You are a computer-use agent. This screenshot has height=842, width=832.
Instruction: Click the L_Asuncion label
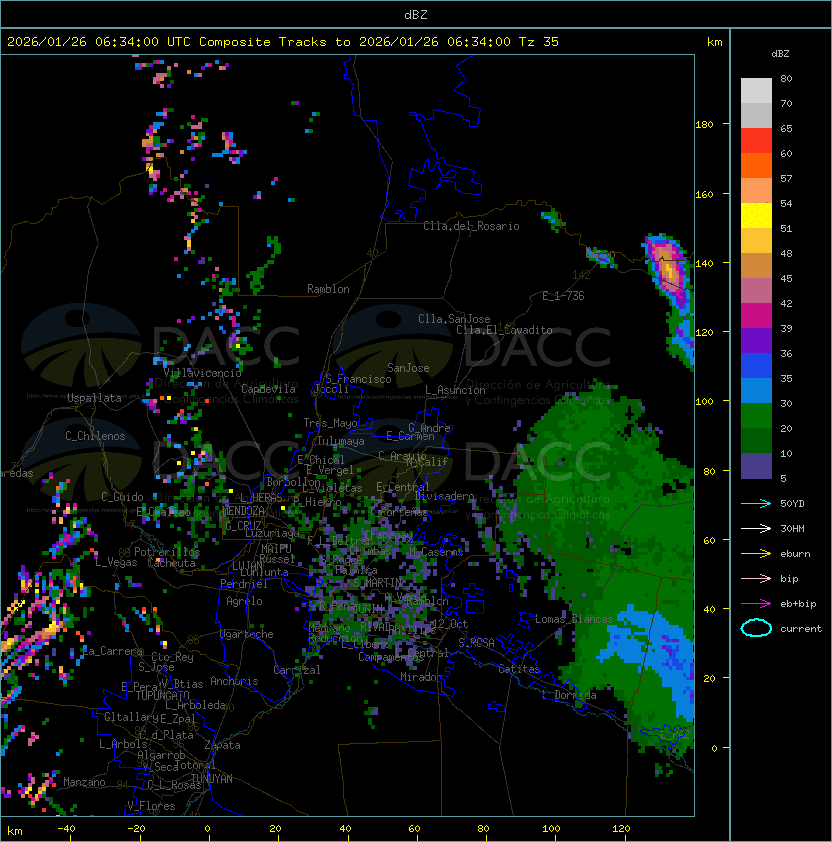[x=455, y=390]
